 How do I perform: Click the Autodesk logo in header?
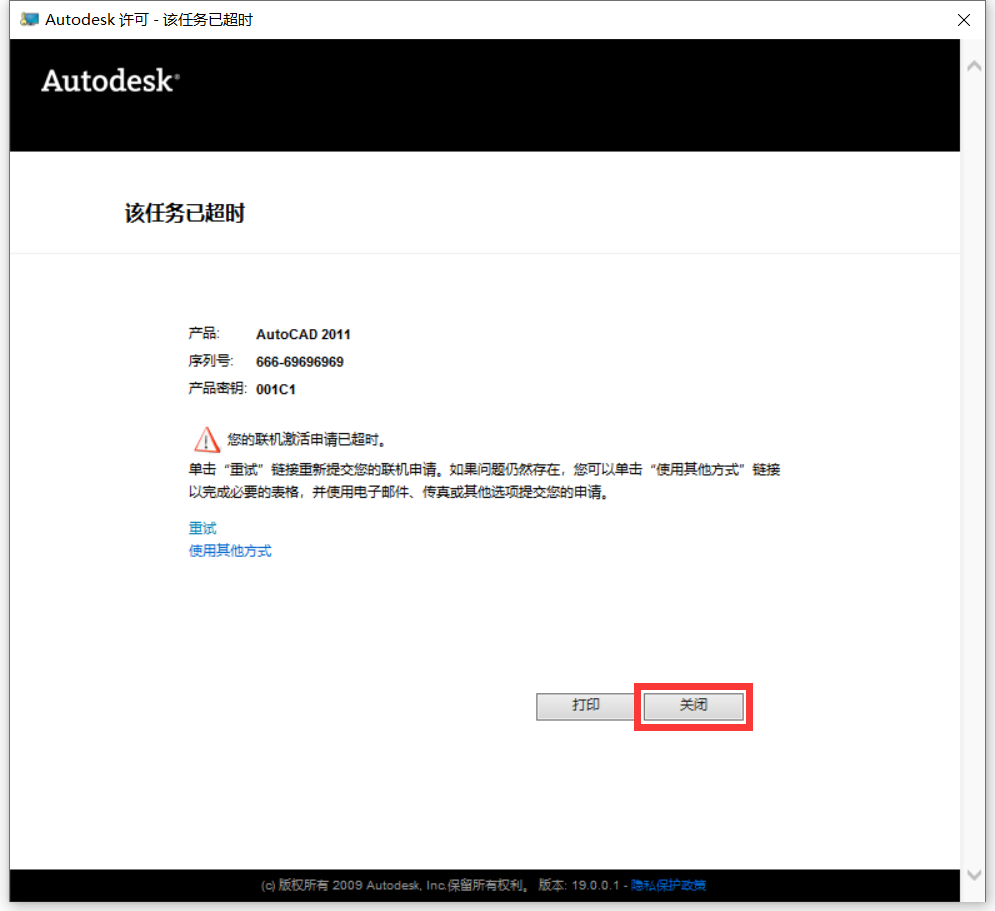(x=110, y=81)
